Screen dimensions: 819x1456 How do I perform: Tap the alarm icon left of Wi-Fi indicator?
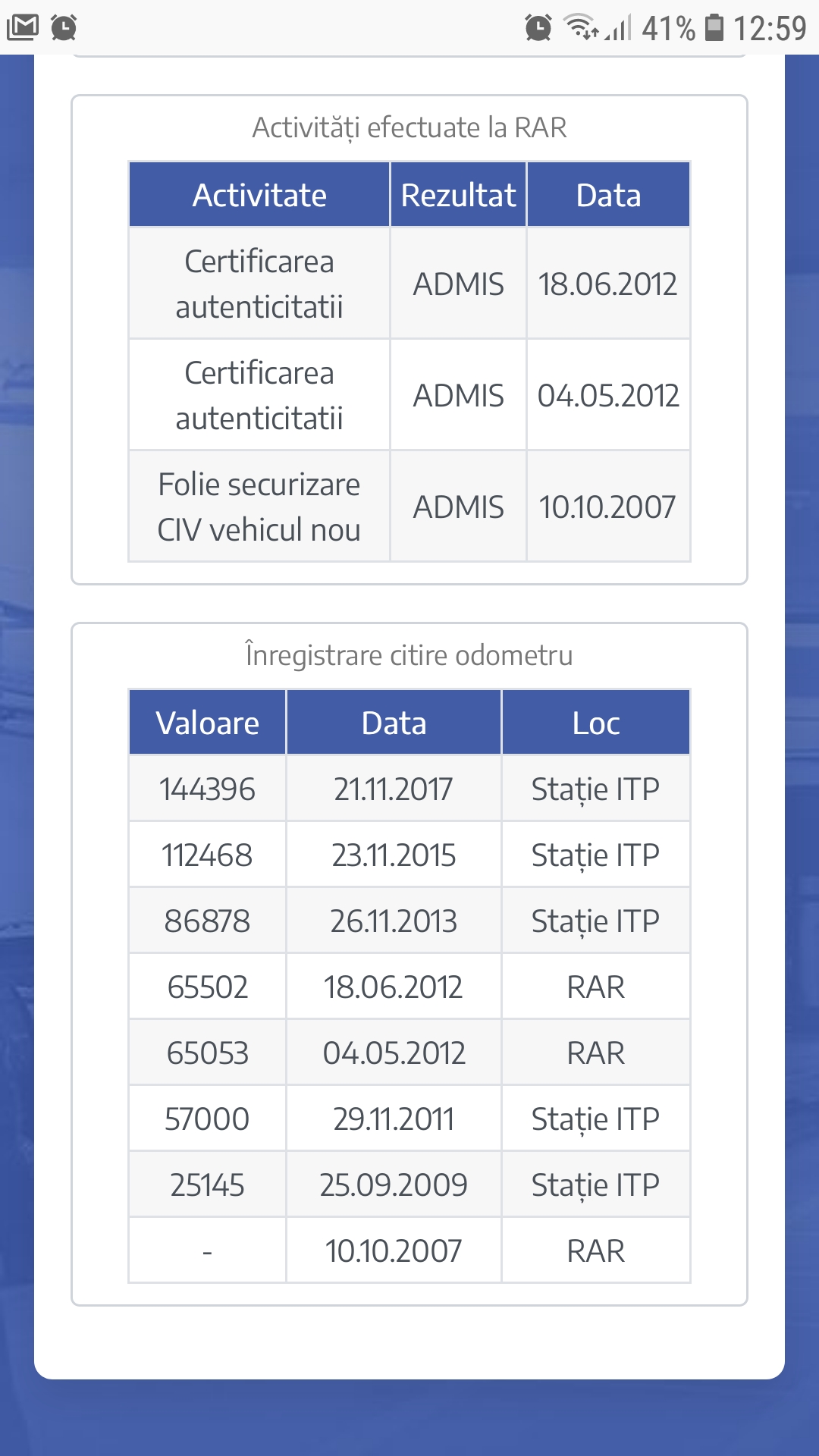coord(538,27)
